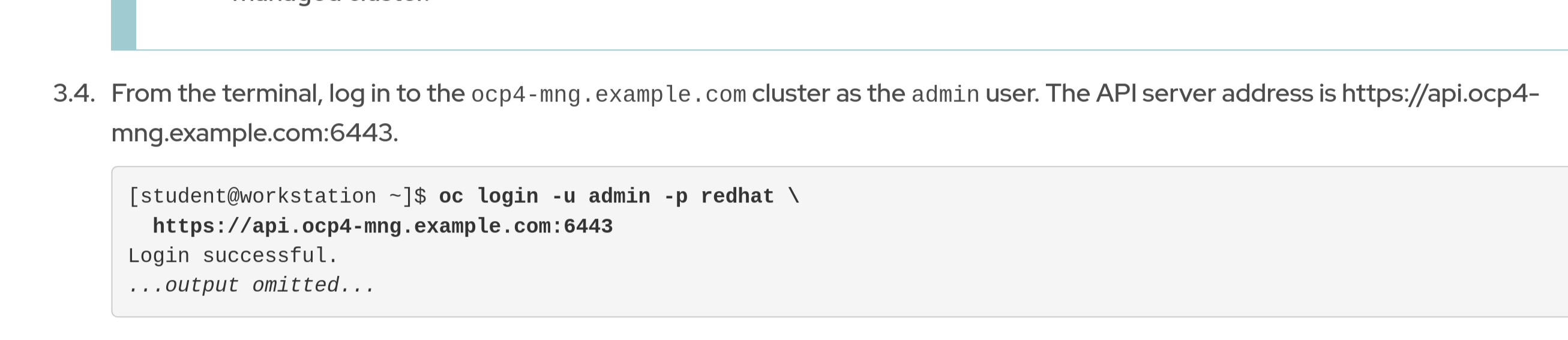Click the 'Login successful.' output line
The height and width of the screenshot is (340, 1568).
coord(232,256)
